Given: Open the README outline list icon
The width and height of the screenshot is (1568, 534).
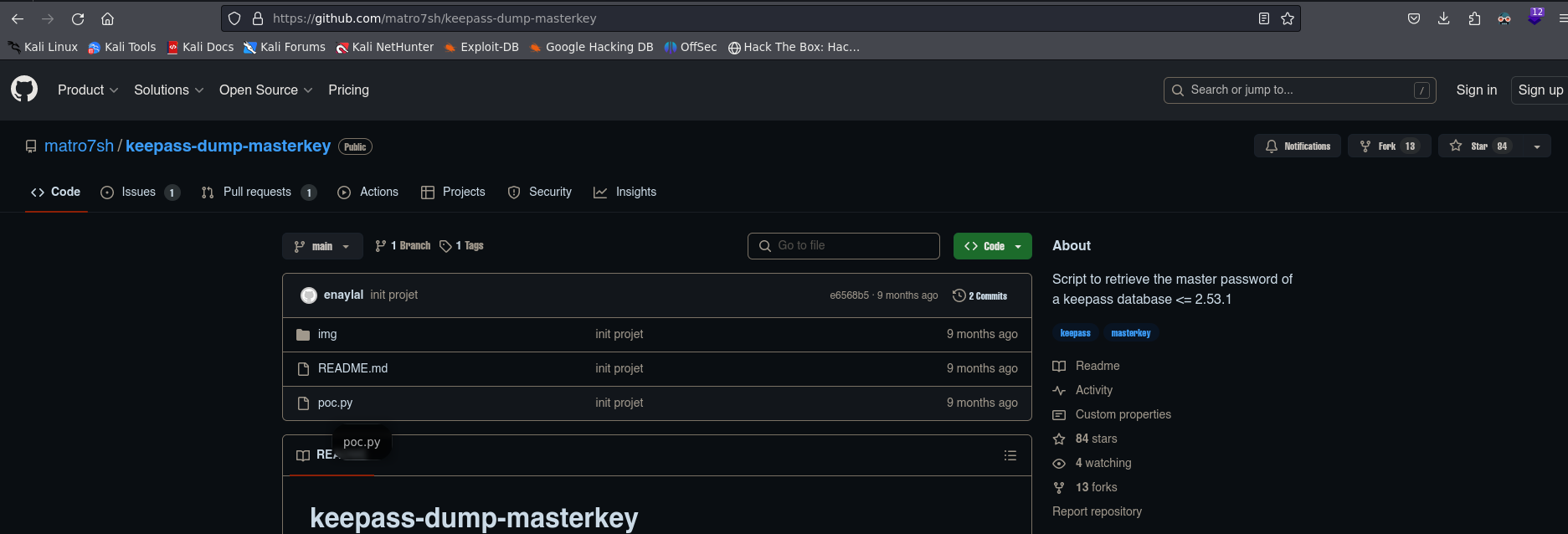Looking at the screenshot, I should [1010, 455].
